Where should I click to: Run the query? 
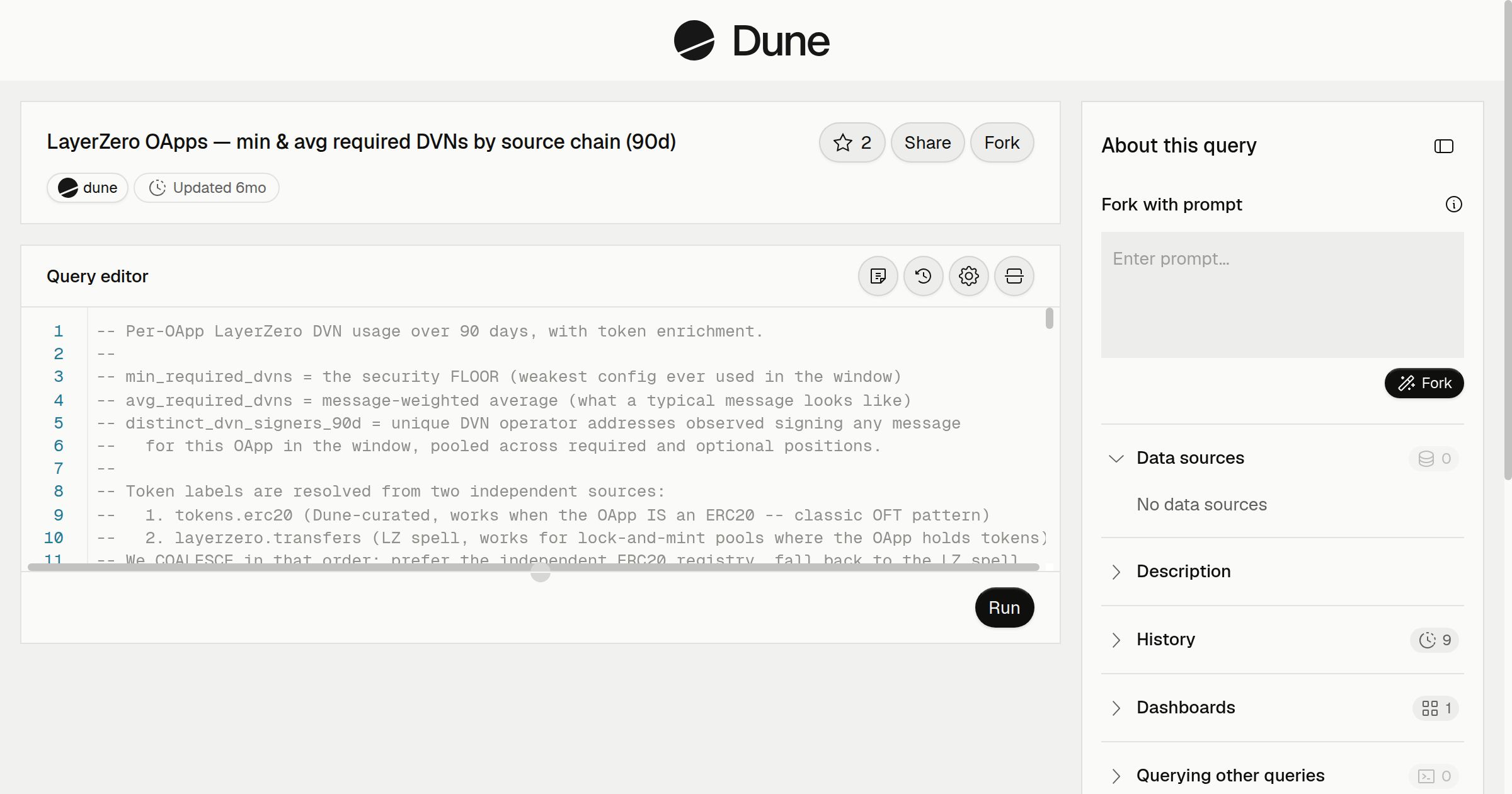(x=1004, y=607)
